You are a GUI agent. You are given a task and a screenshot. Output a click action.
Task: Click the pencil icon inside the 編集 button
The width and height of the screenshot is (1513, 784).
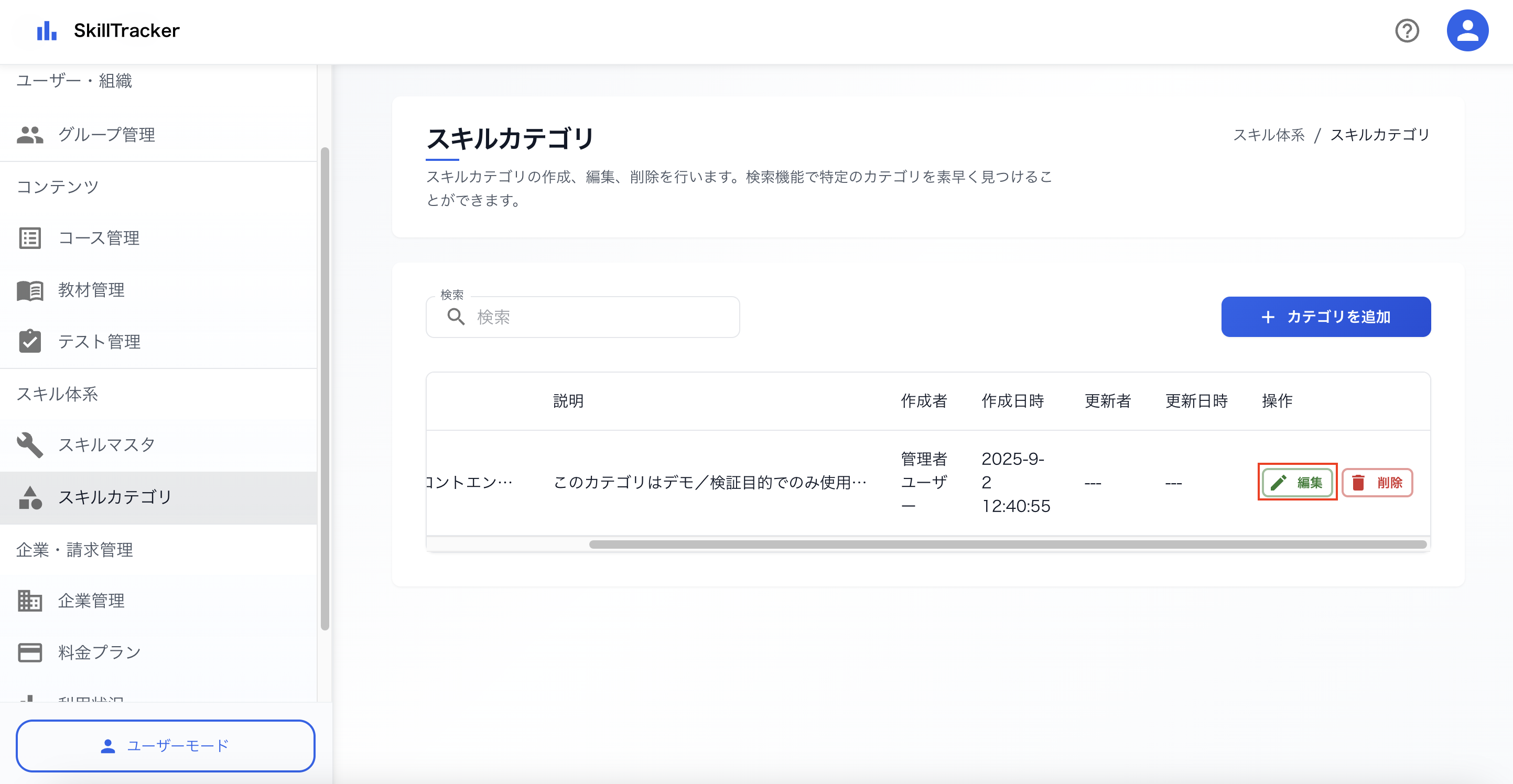[1279, 483]
